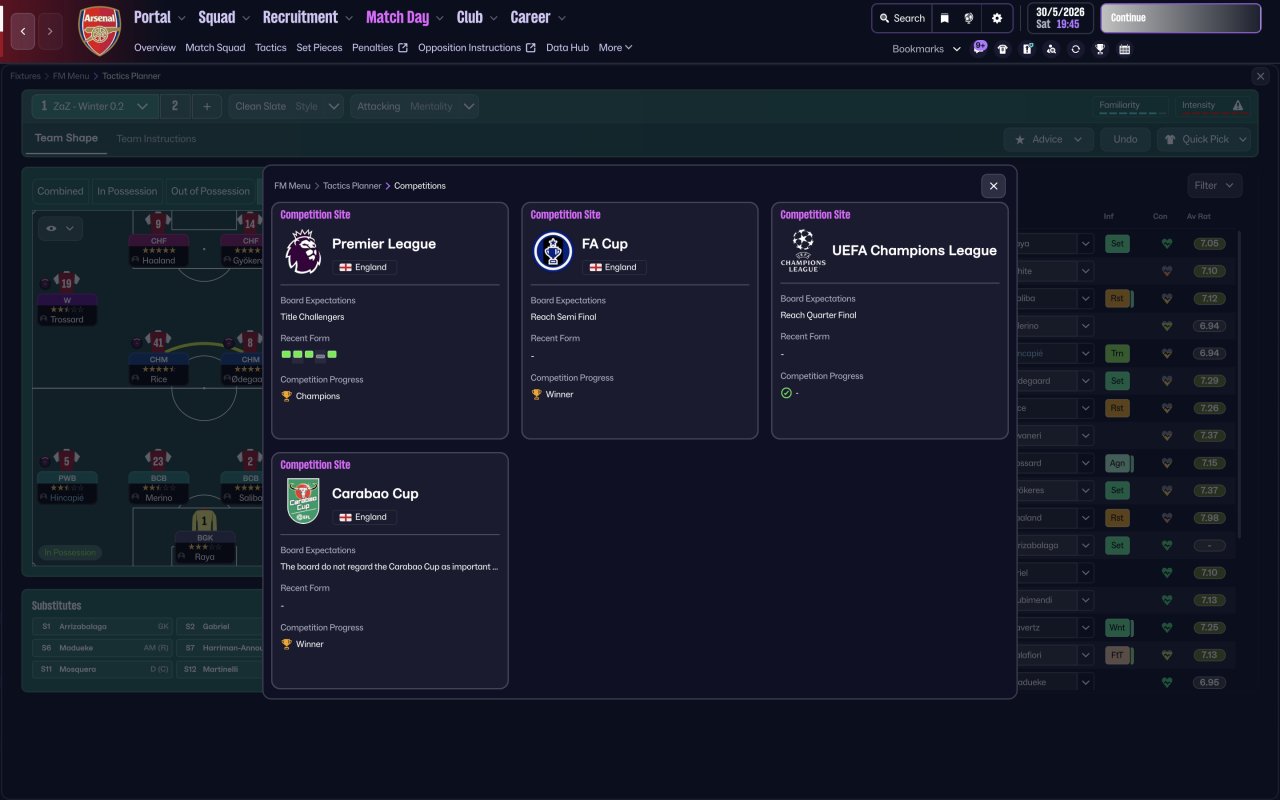Screen dimensions: 1280x800
Task: Go to the Overview tab
Action: (155, 48)
